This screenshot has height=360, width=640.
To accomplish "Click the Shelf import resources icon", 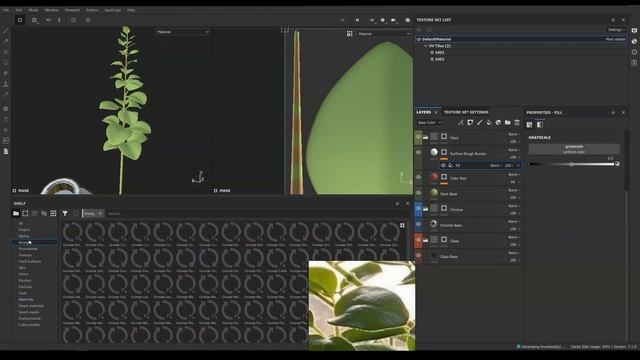I will (53, 213).
